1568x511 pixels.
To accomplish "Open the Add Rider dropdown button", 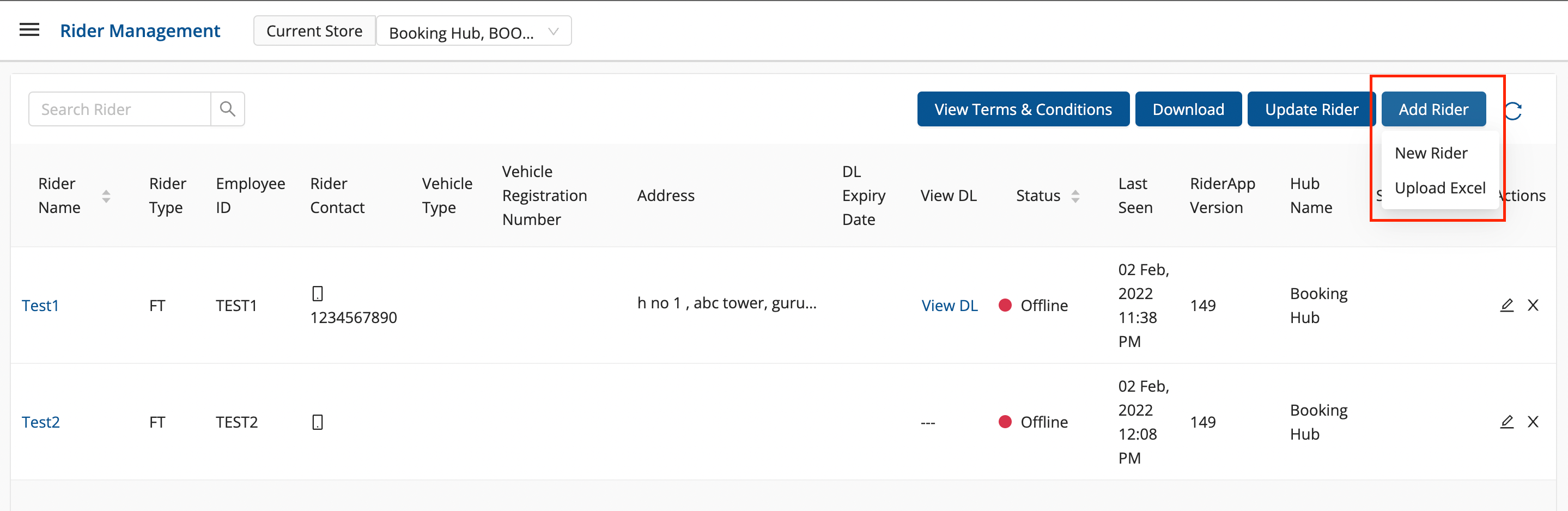I will click(1433, 109).
